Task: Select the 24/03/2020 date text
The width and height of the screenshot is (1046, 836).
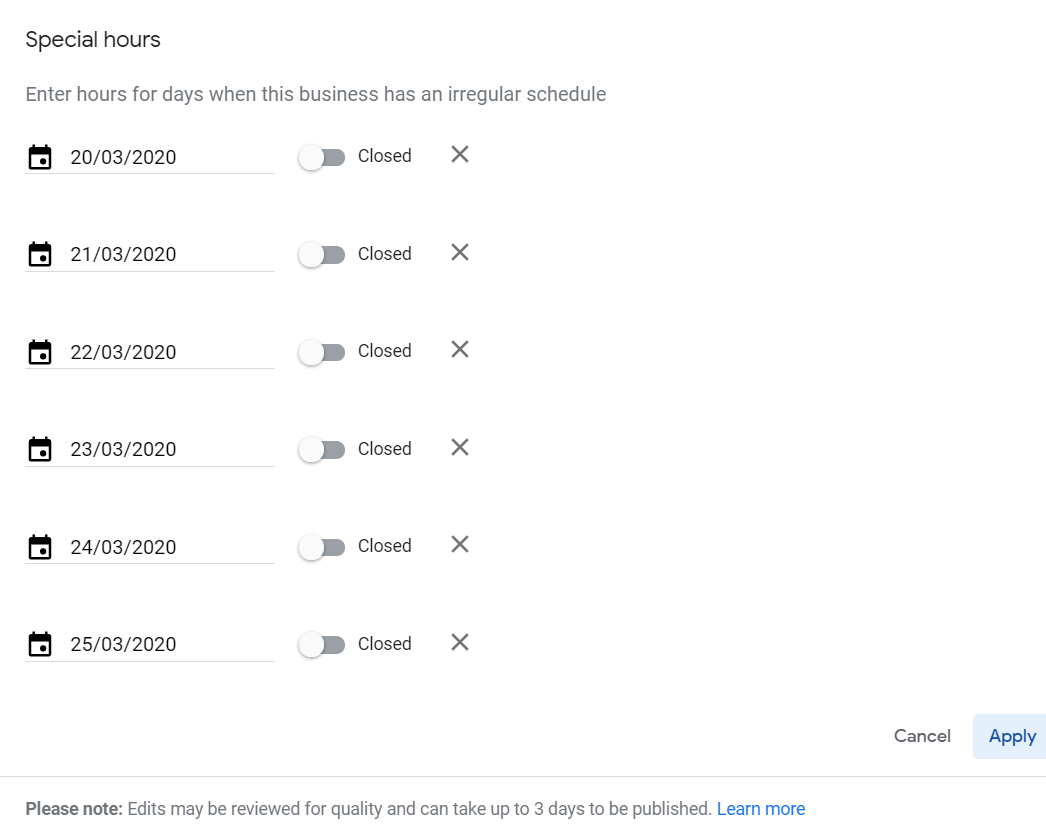Action: click(x=123, y=547)
